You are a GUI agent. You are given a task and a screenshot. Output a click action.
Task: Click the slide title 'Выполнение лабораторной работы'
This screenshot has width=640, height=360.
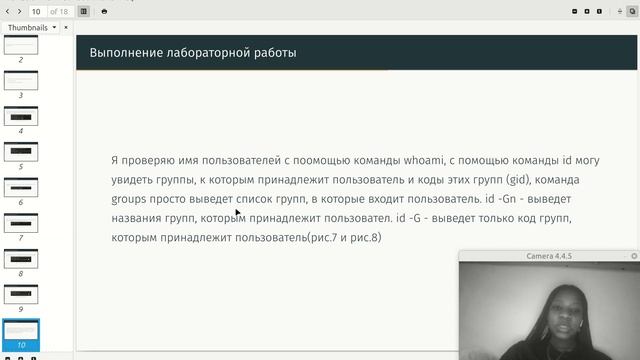[x=193, y=53]
